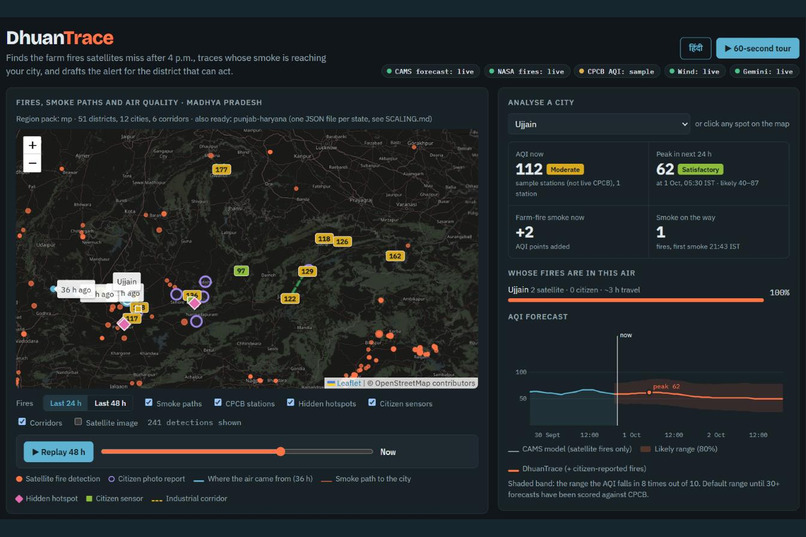Click '241 detections shown' text
806x537 pixels.
pyautogui.click(x=194, y=422)
